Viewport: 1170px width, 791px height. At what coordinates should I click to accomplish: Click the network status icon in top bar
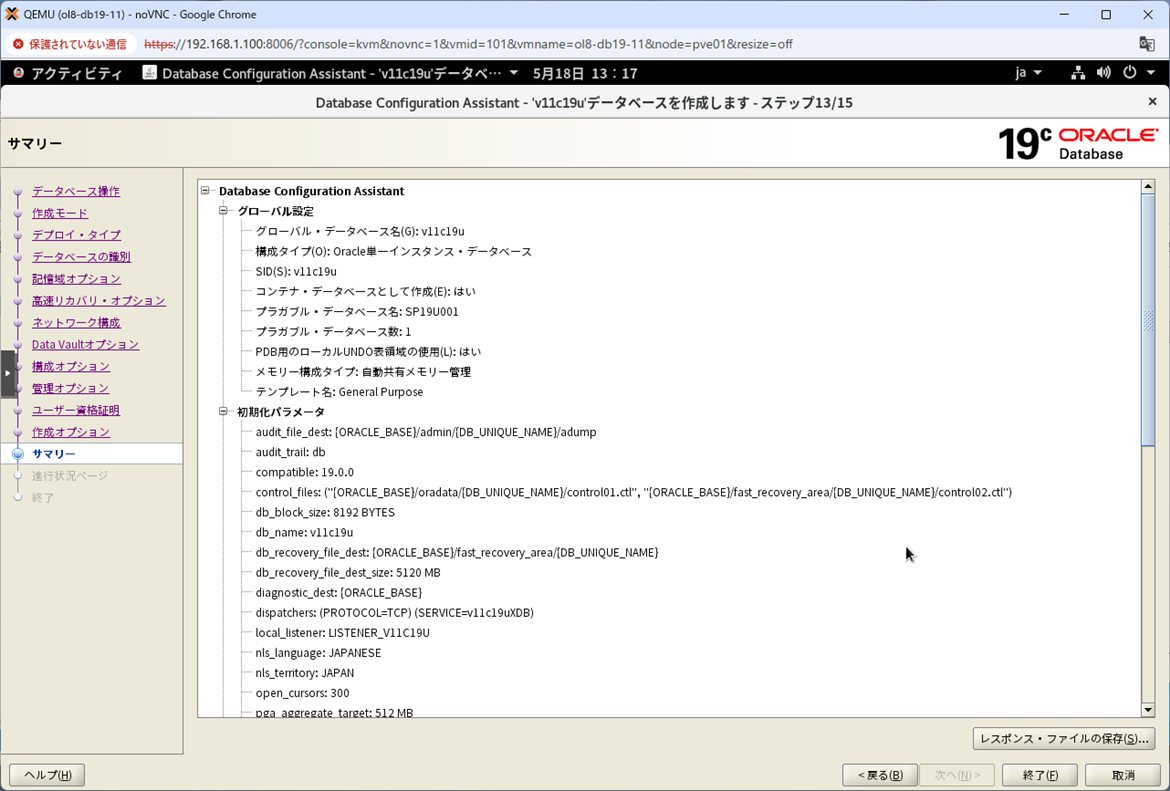1078,73
